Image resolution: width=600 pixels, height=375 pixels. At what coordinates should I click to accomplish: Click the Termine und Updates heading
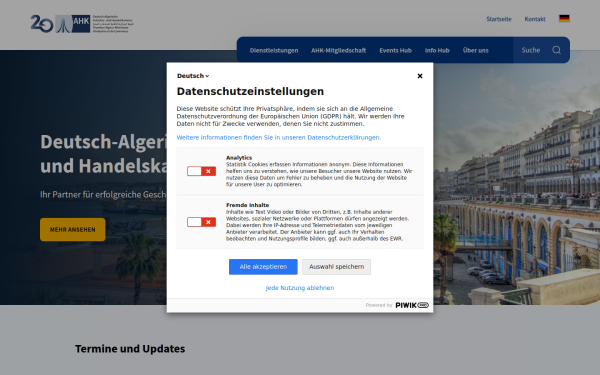tap(130, 349)
